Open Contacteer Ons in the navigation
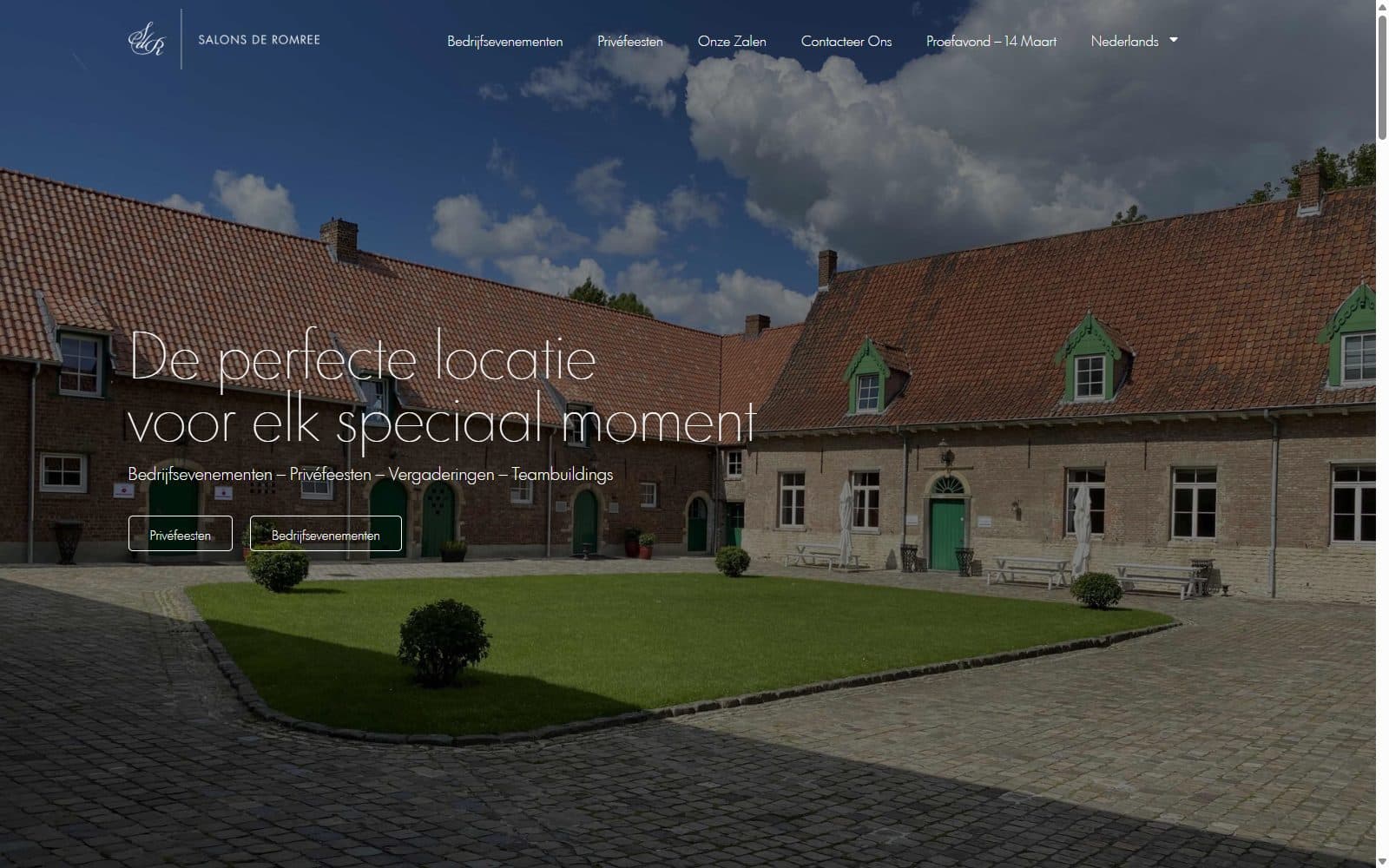Viewport: 1389px width, 868px height. click(846, 41)
